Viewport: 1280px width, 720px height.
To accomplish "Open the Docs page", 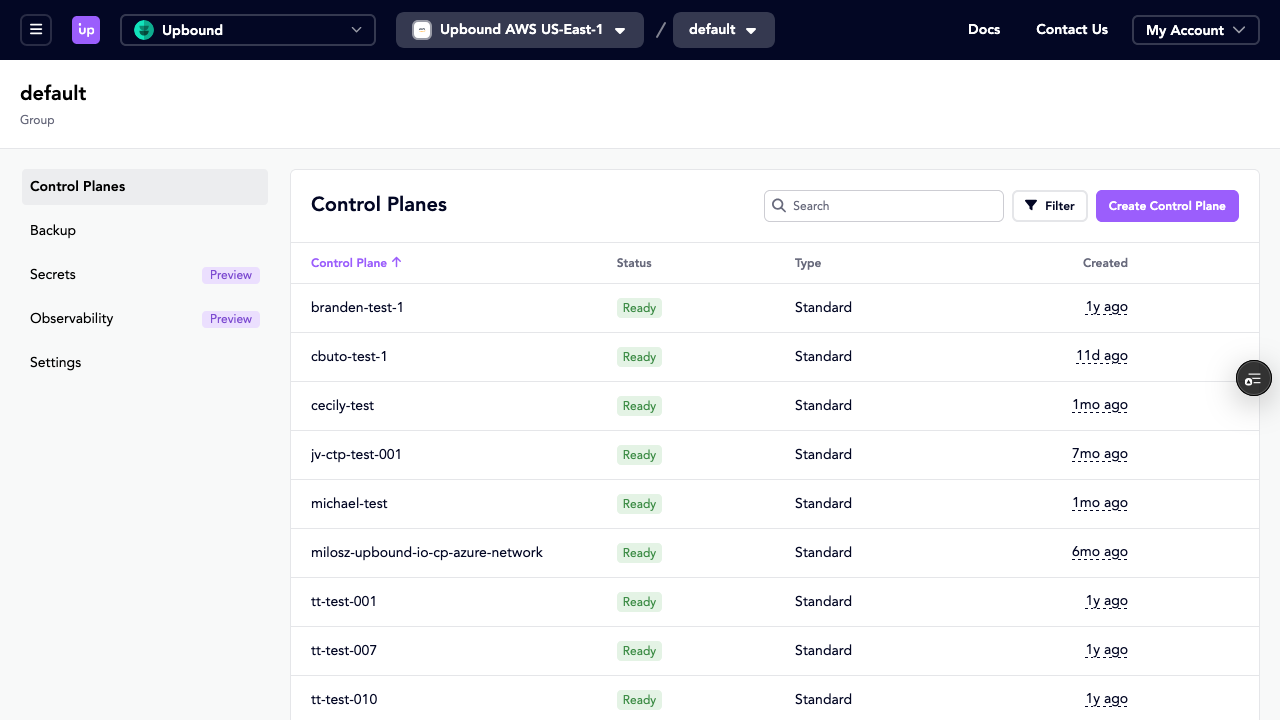I will (x=983, y=29).
